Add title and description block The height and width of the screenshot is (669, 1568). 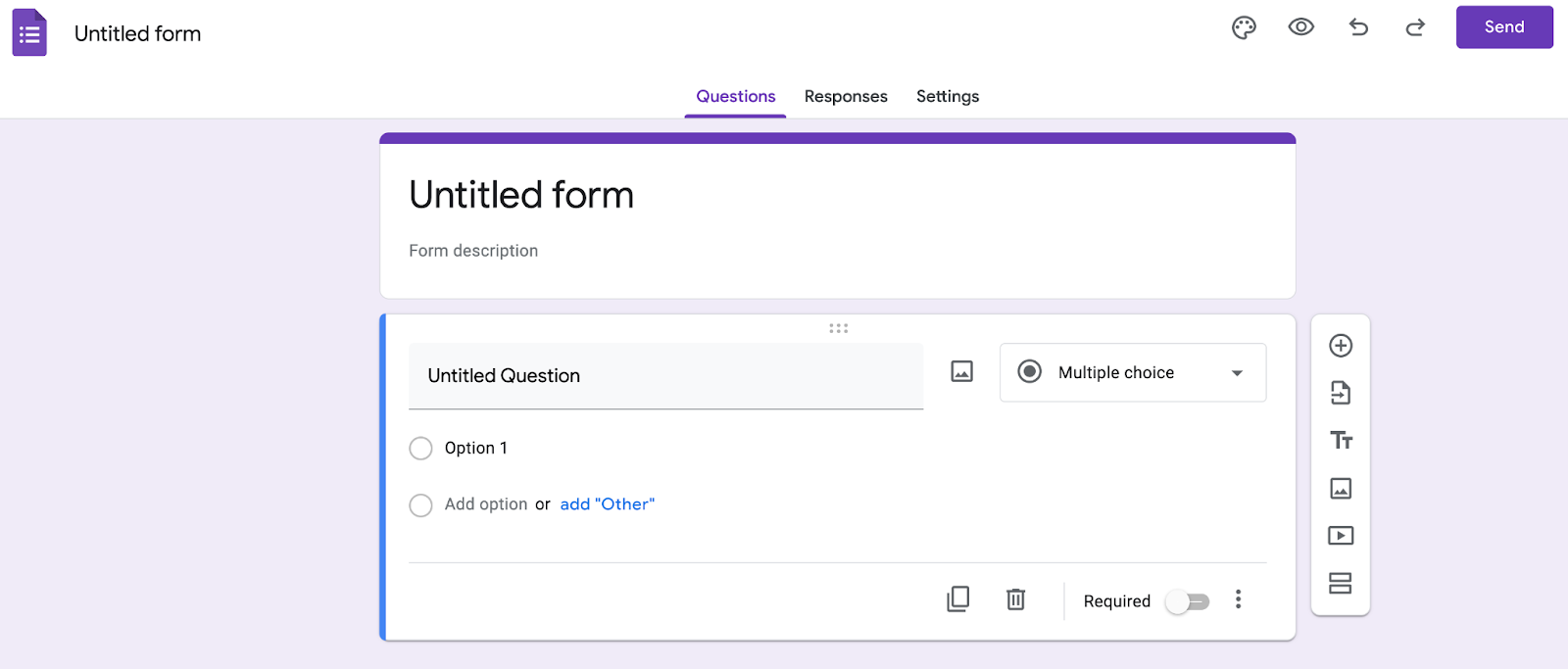[x=1341, y=441]
